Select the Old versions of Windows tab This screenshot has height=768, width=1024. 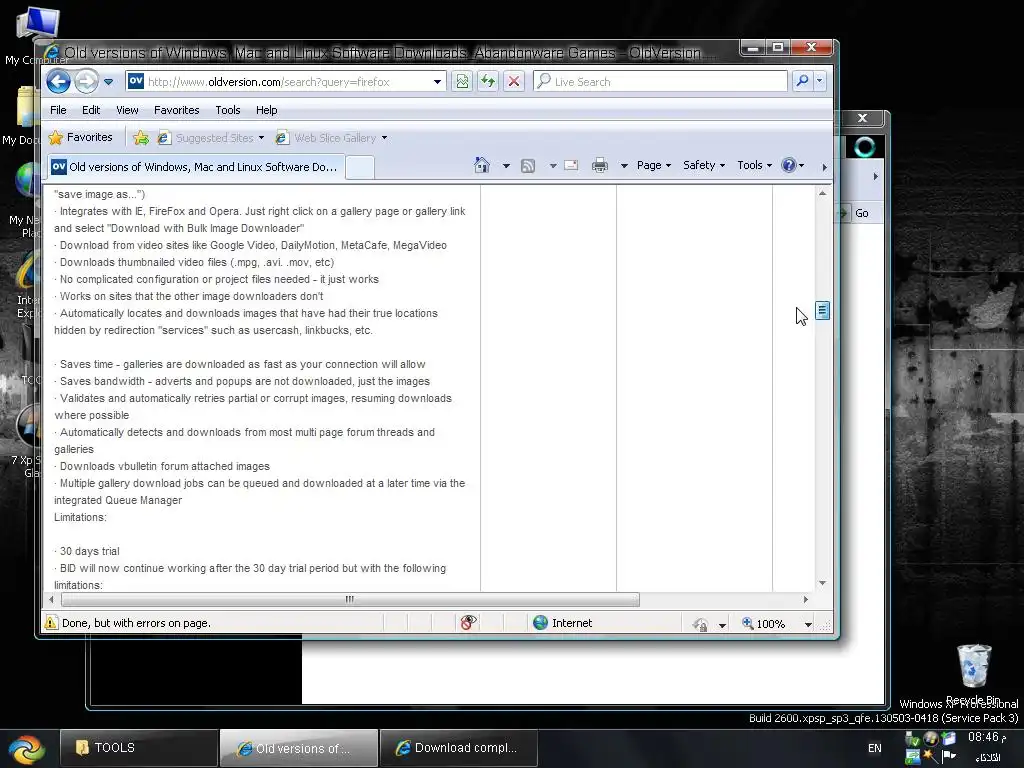click(x=195, y=167)
